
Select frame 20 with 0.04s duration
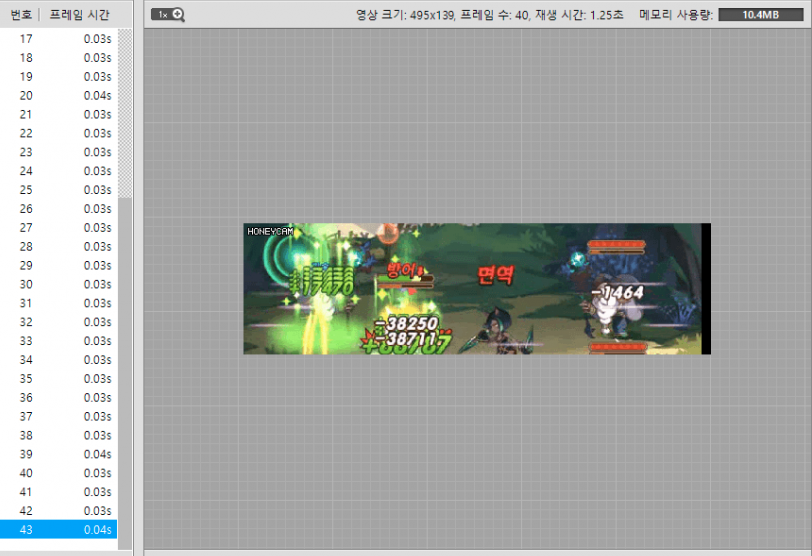click(x=59, y=95)
